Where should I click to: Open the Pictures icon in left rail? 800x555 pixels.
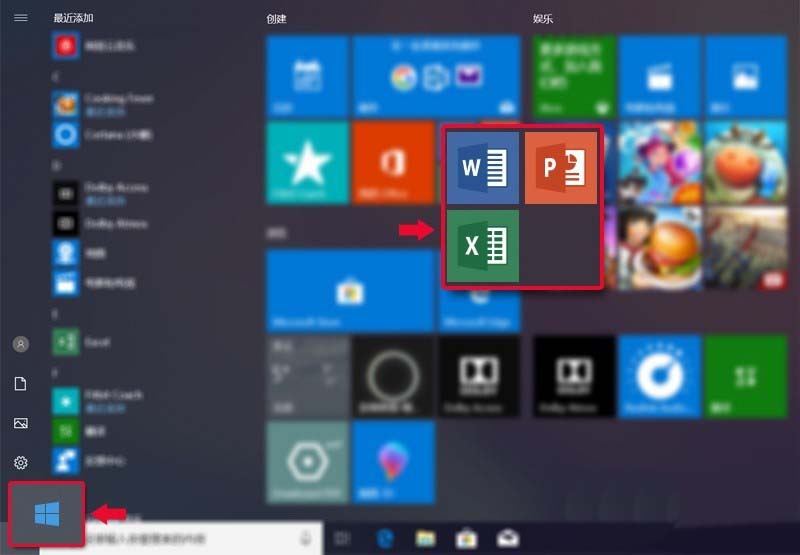point(21,423)
